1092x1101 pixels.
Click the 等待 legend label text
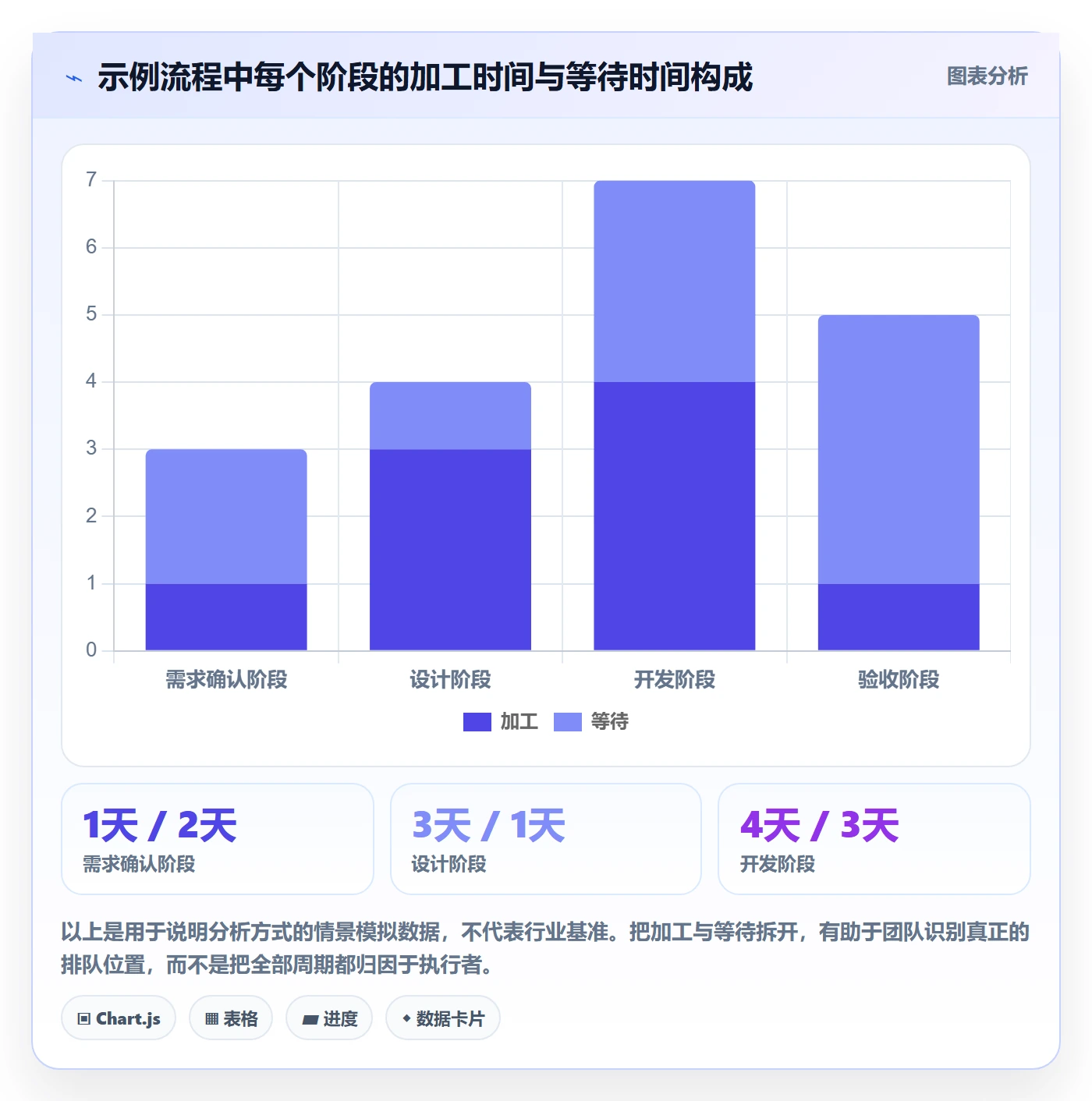click(x=609, y=722)
